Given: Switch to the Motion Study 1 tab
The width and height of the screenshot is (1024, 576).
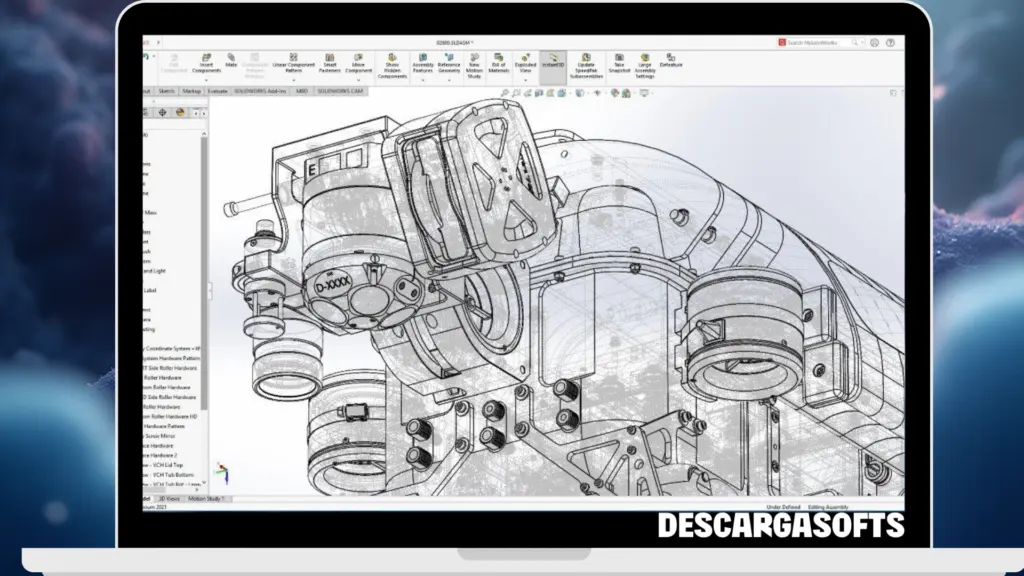Looking at the screenshot, I should point(206,498).
